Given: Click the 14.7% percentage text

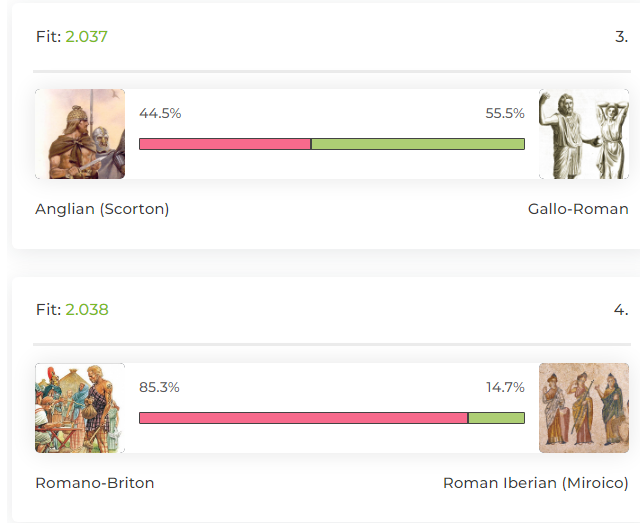Looking at the screenshot, I should [505, 387].
